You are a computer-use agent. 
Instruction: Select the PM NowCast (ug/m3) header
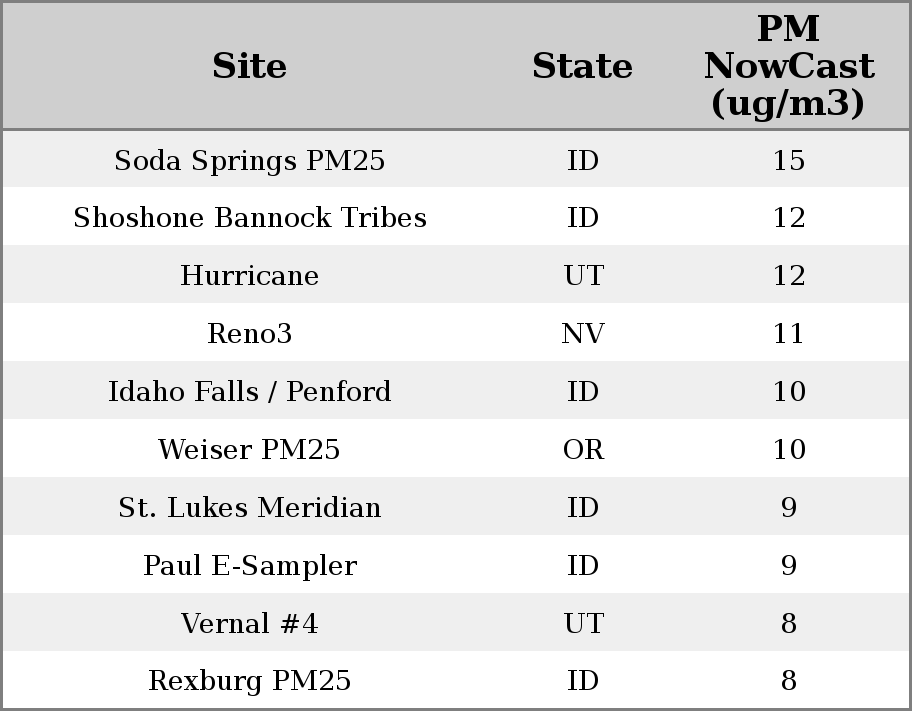(x=788, y=66)
